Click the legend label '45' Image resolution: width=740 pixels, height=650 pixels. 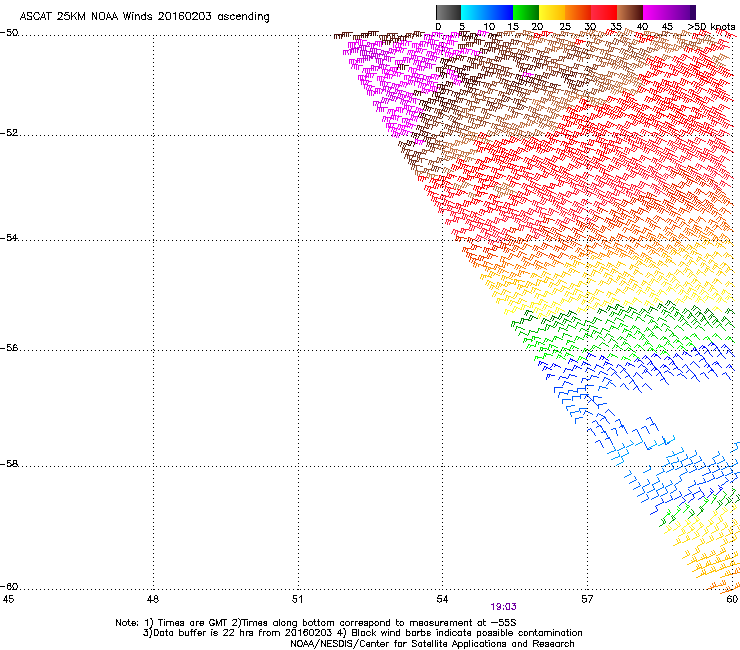pyautogui.click(x=667, y=27)
